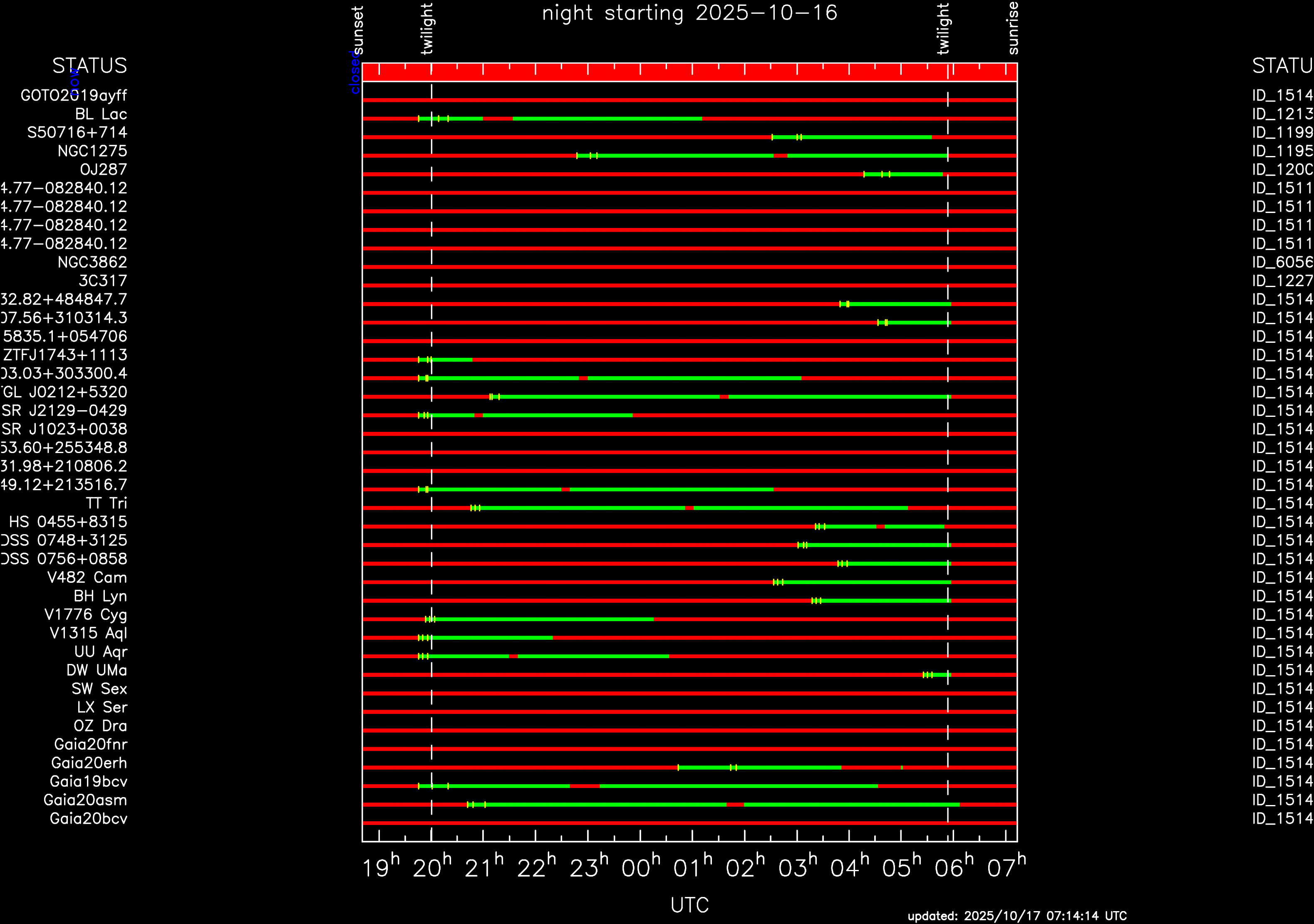Click the Gaia19bcv target label

coord(88,782)
